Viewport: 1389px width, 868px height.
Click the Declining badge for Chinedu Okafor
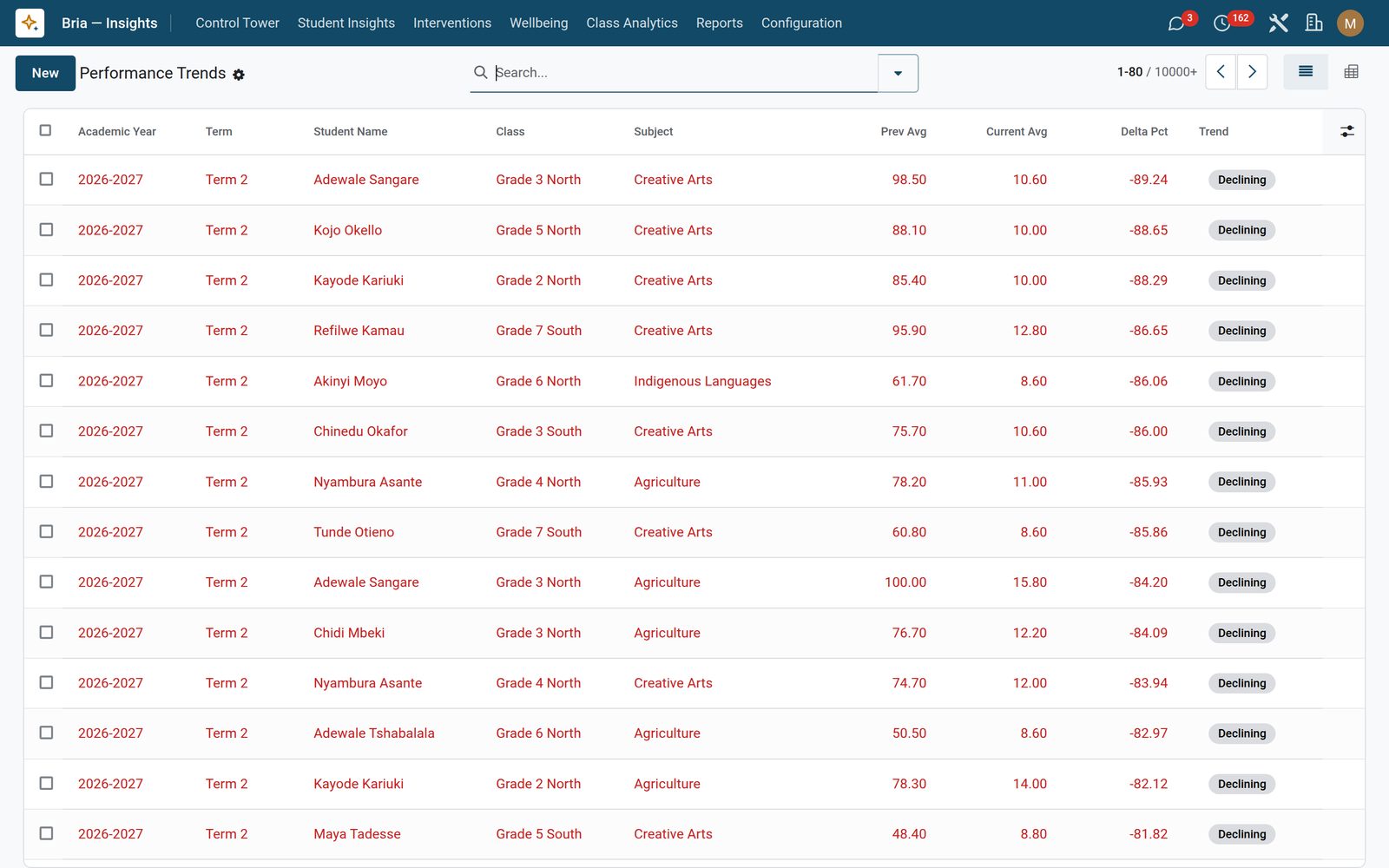pos(1241,431)
